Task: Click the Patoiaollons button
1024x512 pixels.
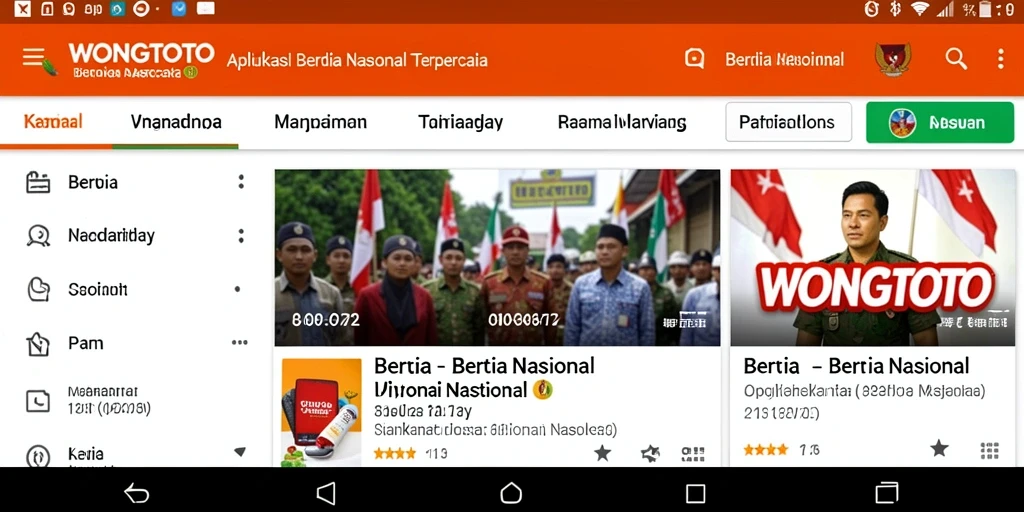Action: (788, 122)
